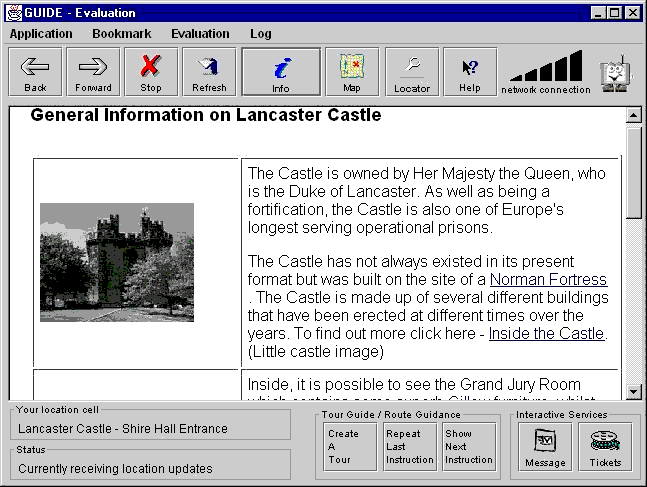Click the scrollbar down arrow
The image size is (647, 487).
633,391
